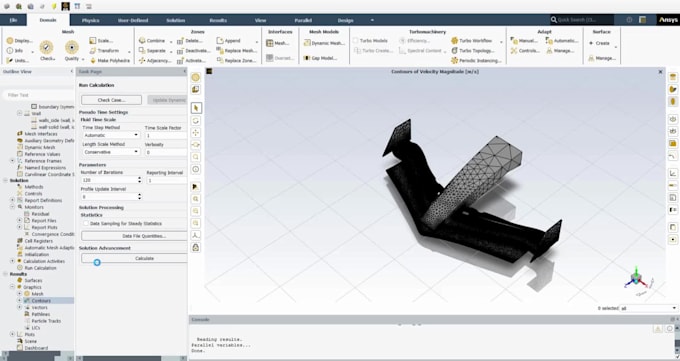The image size is (680, 361).
Task: Open Turbo Workflow dropdown arrow
Action: pyautogui.click(x=501, y=42)
